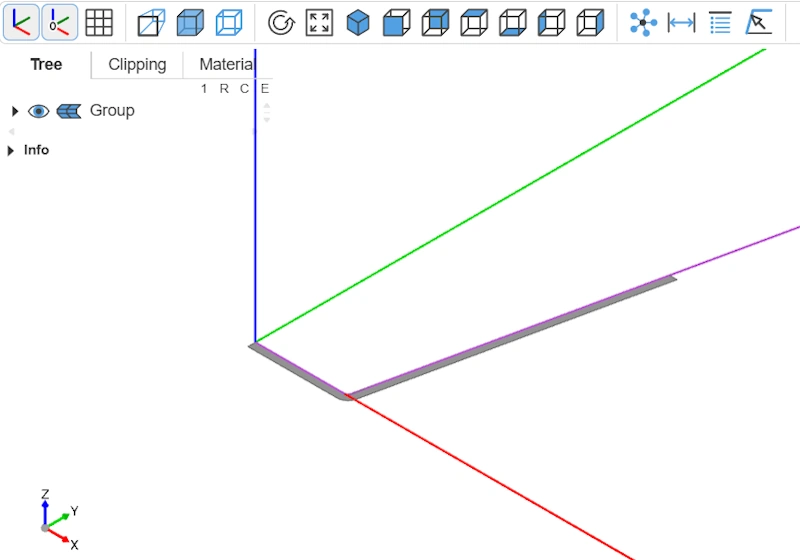The width and height of the screenshot is (800, 560).
Task: Select the Group label in tree
Action: coord(112,111)
